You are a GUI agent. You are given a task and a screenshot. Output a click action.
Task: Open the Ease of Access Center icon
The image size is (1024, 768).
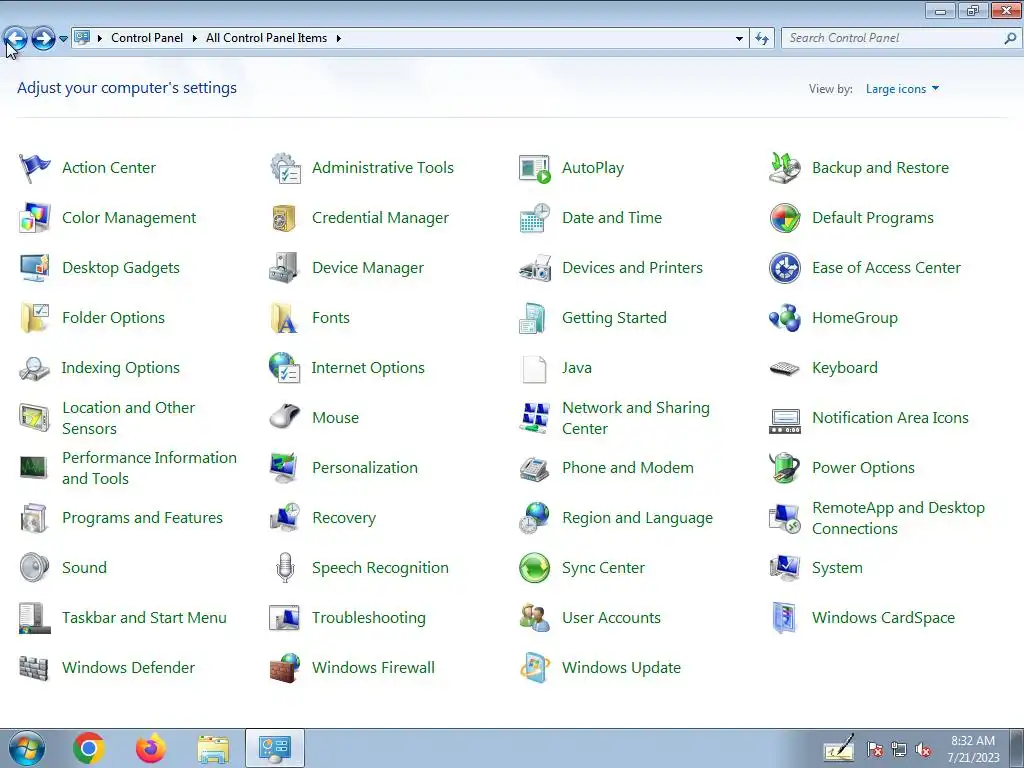click(x=784, y=268)
